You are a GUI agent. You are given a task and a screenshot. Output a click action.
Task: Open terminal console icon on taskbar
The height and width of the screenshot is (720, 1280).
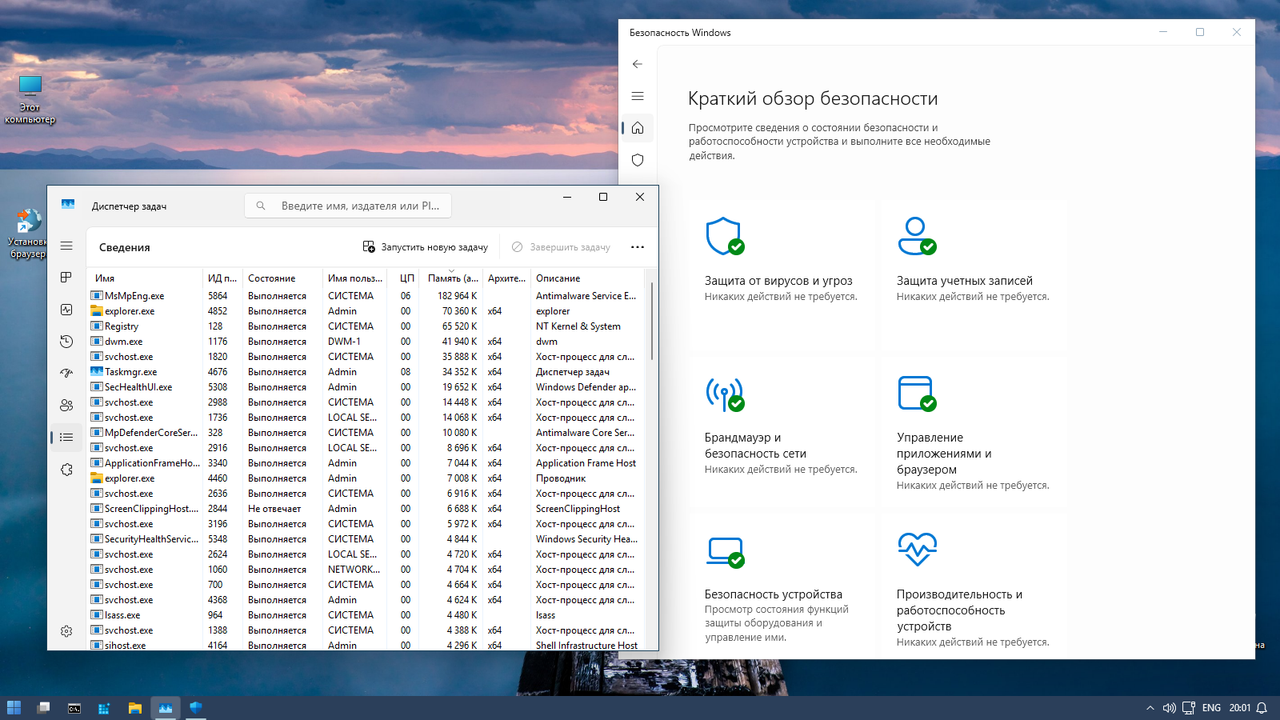pos(74,708)
